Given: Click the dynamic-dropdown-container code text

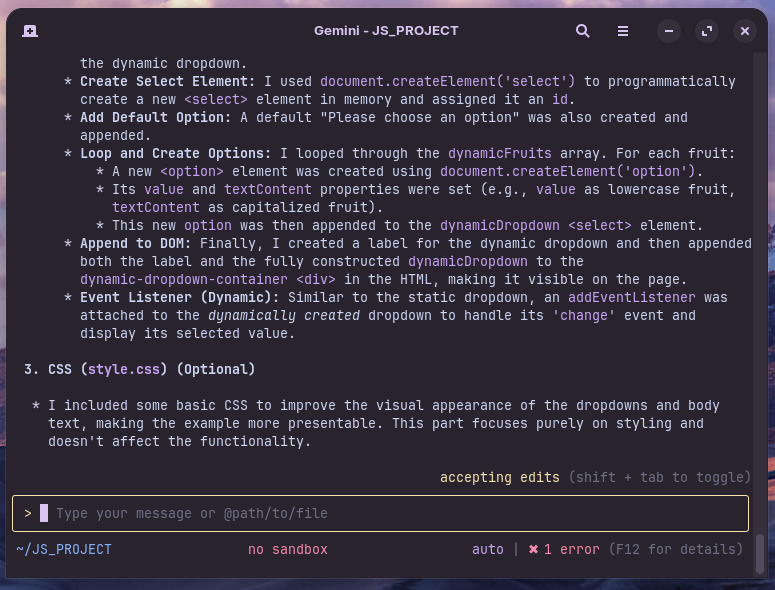Looking at the screenshot, I should (184, 279).
